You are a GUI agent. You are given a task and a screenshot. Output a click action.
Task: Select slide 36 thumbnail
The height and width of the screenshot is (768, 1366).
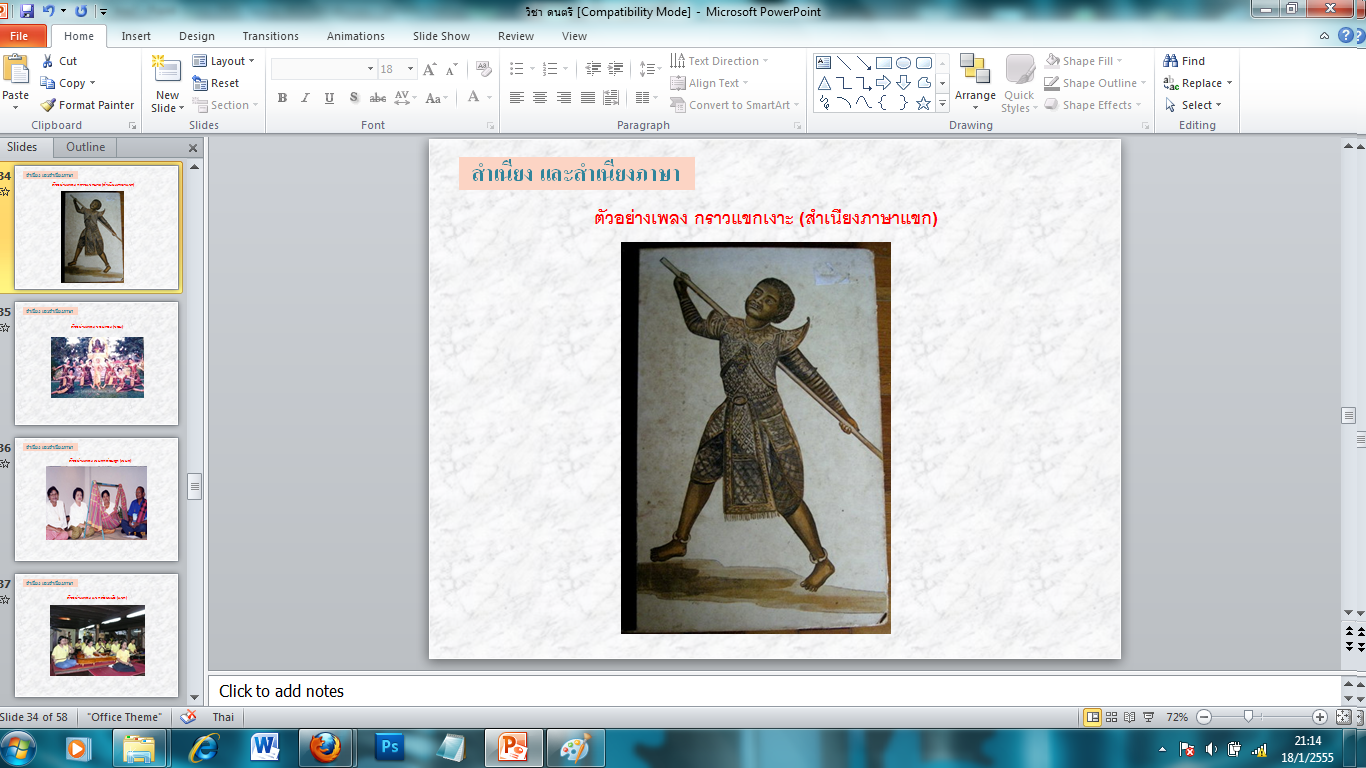[x=96, y=499]
